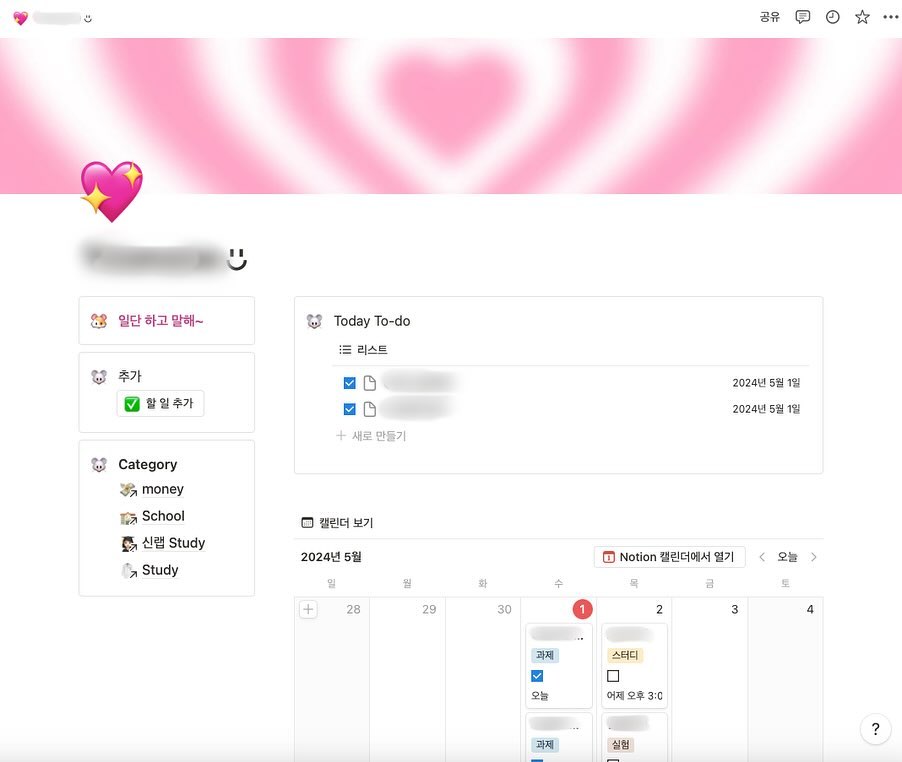The height and width of the screenshot is (762, 902).
Task: Click the mouse emoji beside 추가
Action: coord(99,377)
